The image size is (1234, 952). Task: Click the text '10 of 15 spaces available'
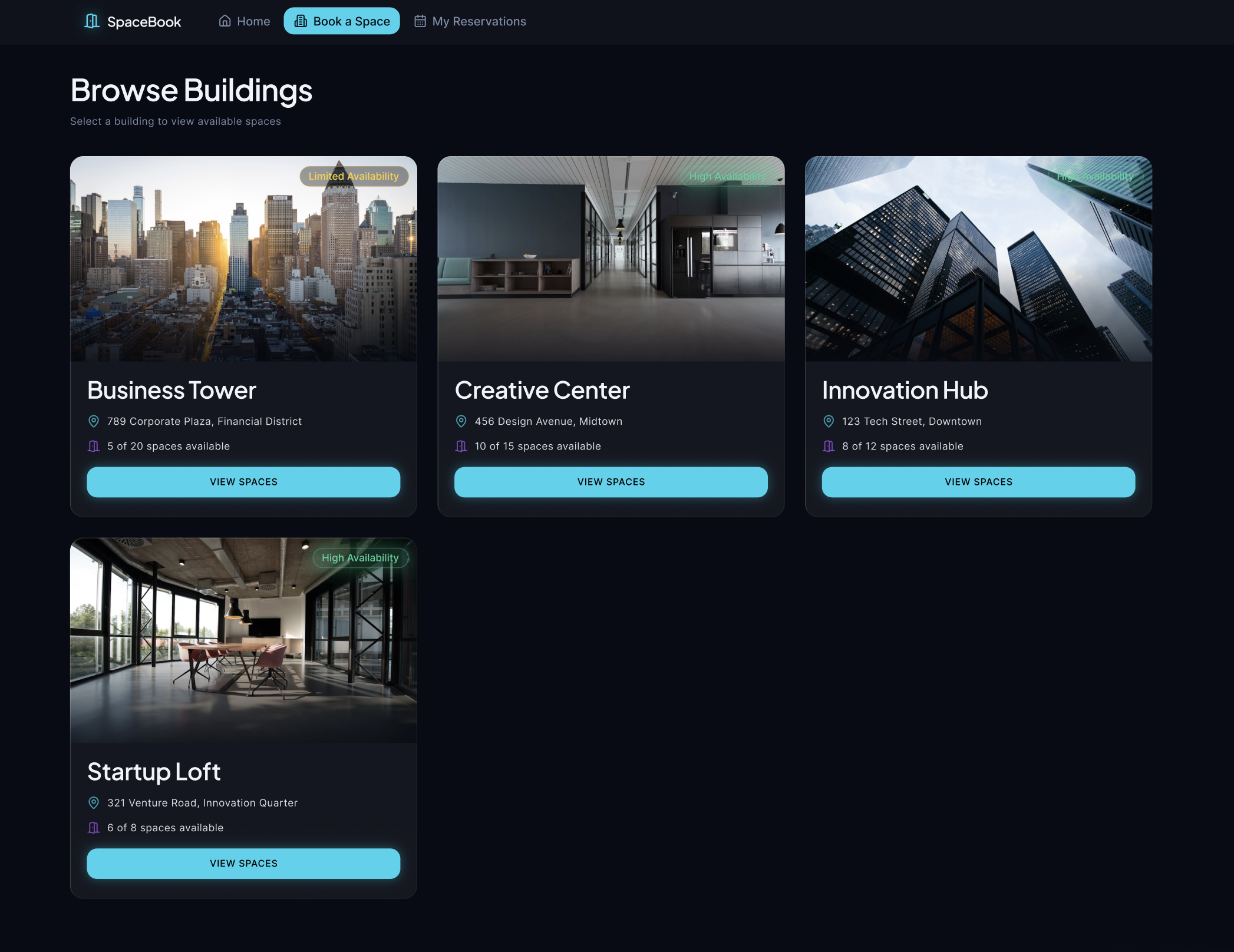pyautogui.click(x=538, y=446)
